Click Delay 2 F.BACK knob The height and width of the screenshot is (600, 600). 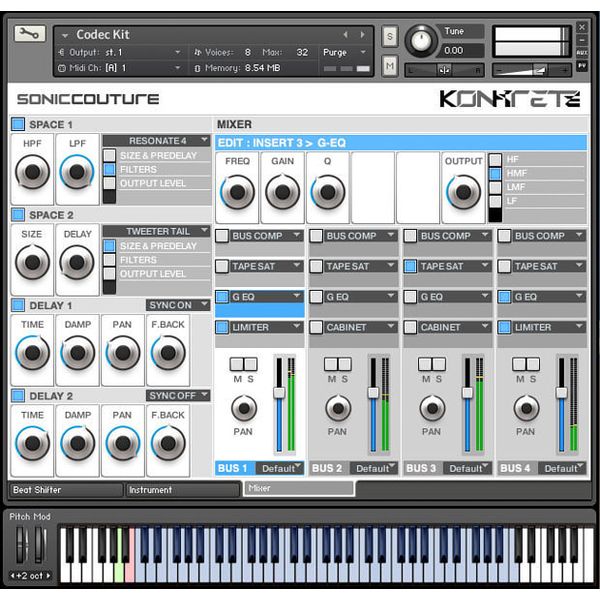(x=168, y=443)
